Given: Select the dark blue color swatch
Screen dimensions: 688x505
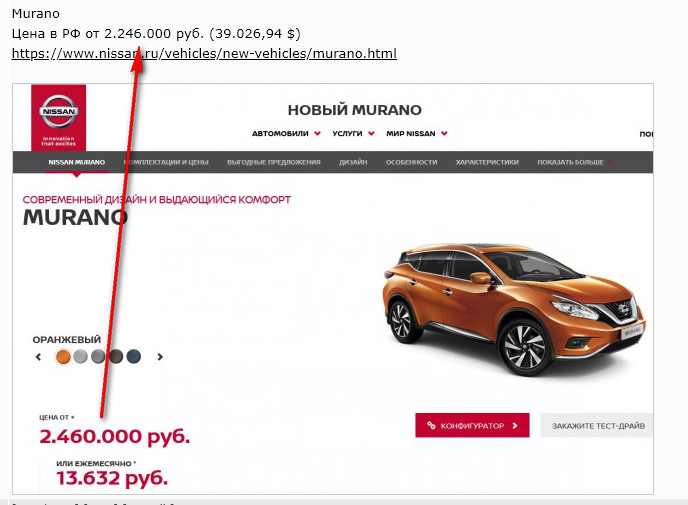Looking at the screenshot, I should point(134,356).
